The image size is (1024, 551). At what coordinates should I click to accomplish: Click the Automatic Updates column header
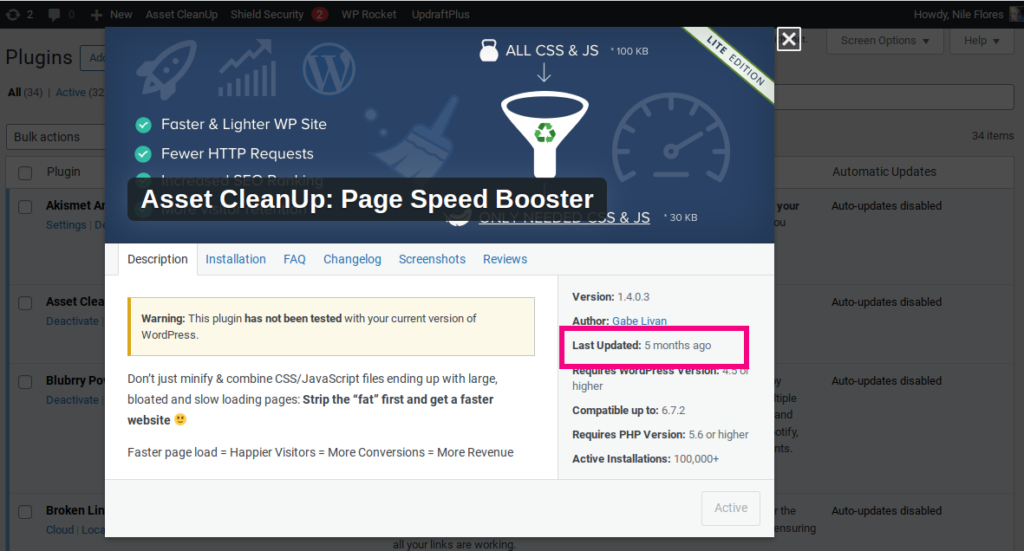coord(884,172)
